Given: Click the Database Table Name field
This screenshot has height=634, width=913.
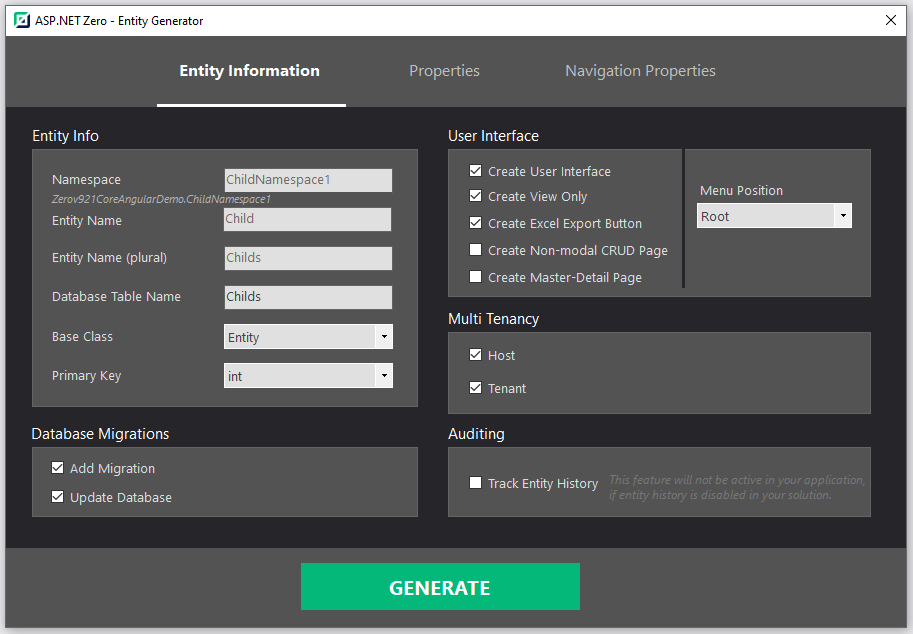Looking at the screenshot, I should pos(307,297).
